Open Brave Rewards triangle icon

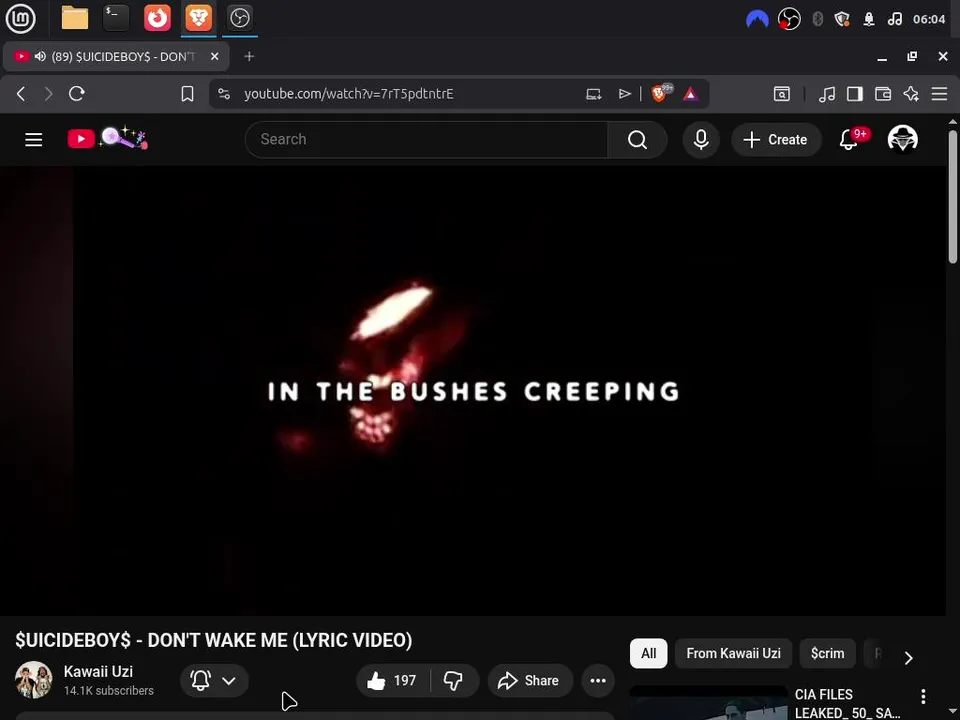[691, 94]
